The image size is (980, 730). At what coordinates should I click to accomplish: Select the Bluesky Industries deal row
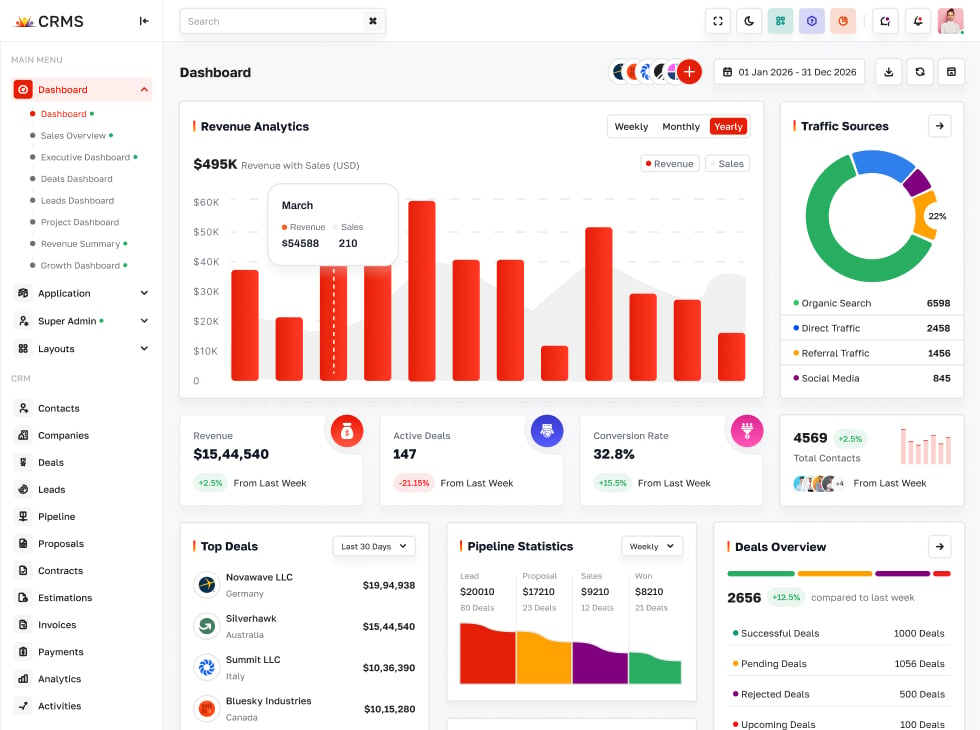click(304, 709)
